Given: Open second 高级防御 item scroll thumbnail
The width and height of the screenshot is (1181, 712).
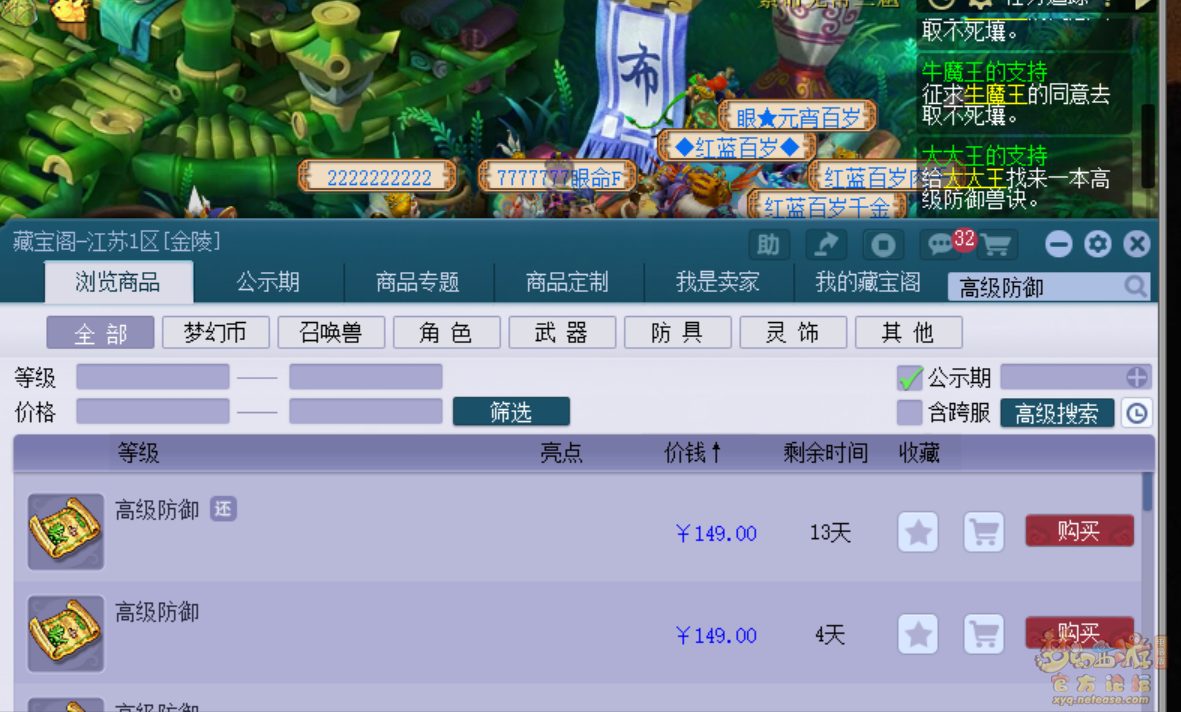Looking at the screenshot, I should pos(66,634).
